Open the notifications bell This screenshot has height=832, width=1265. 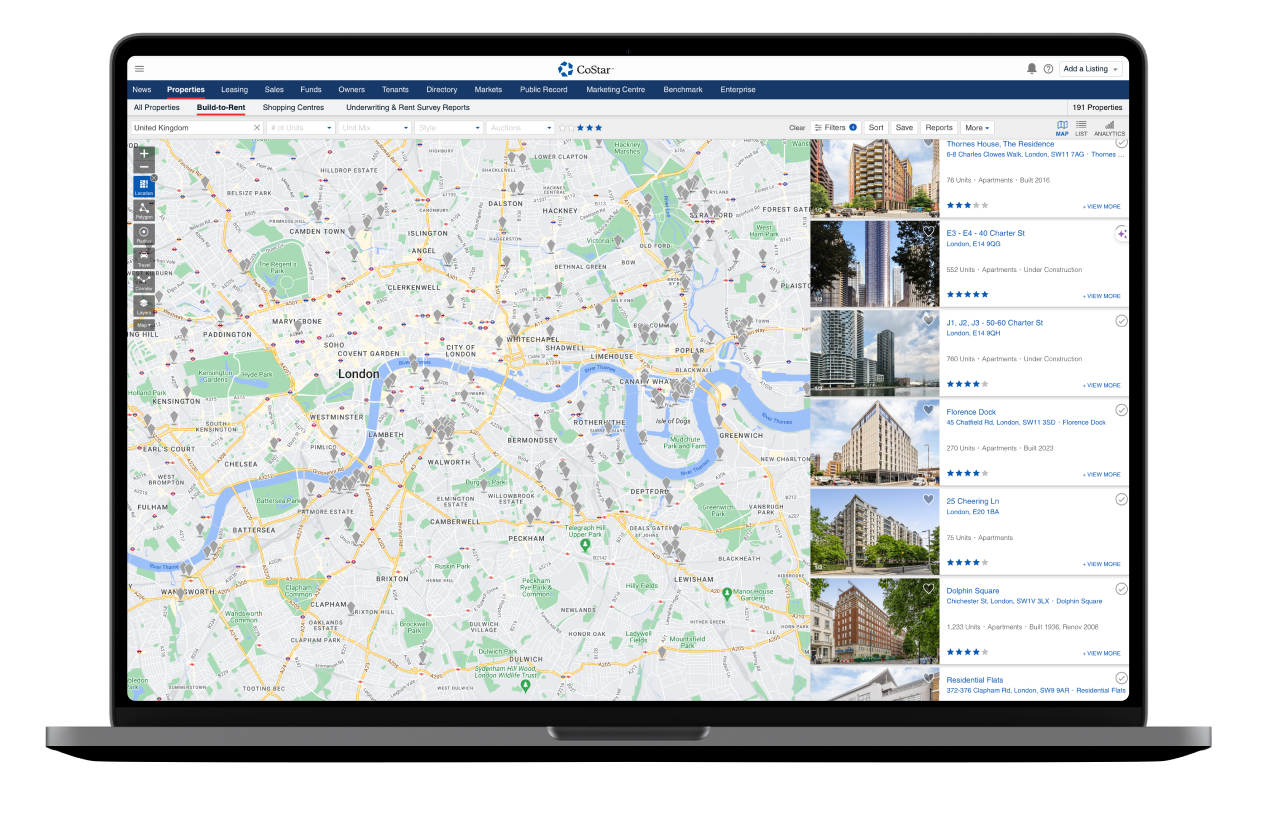(1032, 69)
